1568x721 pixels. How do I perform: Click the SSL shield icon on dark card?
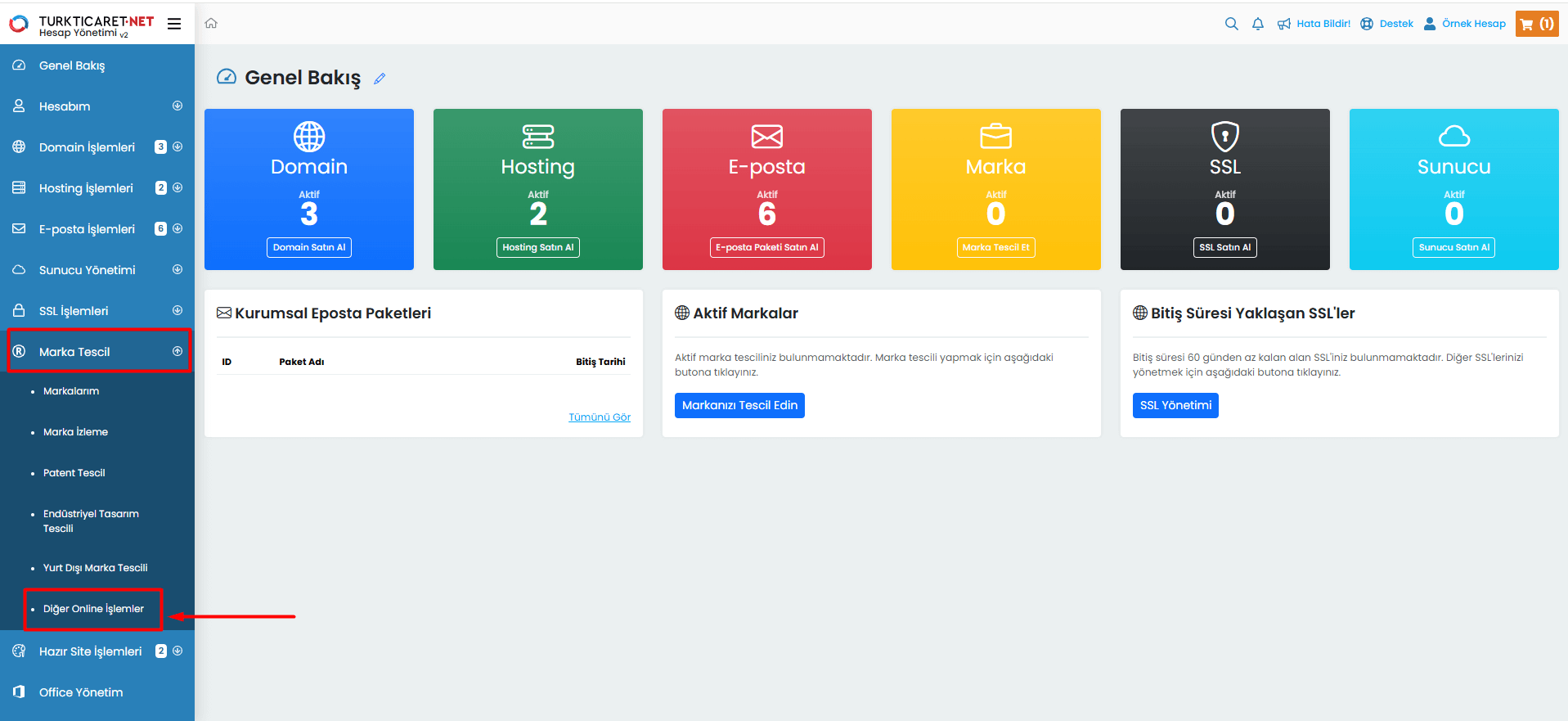point(1224,136)
